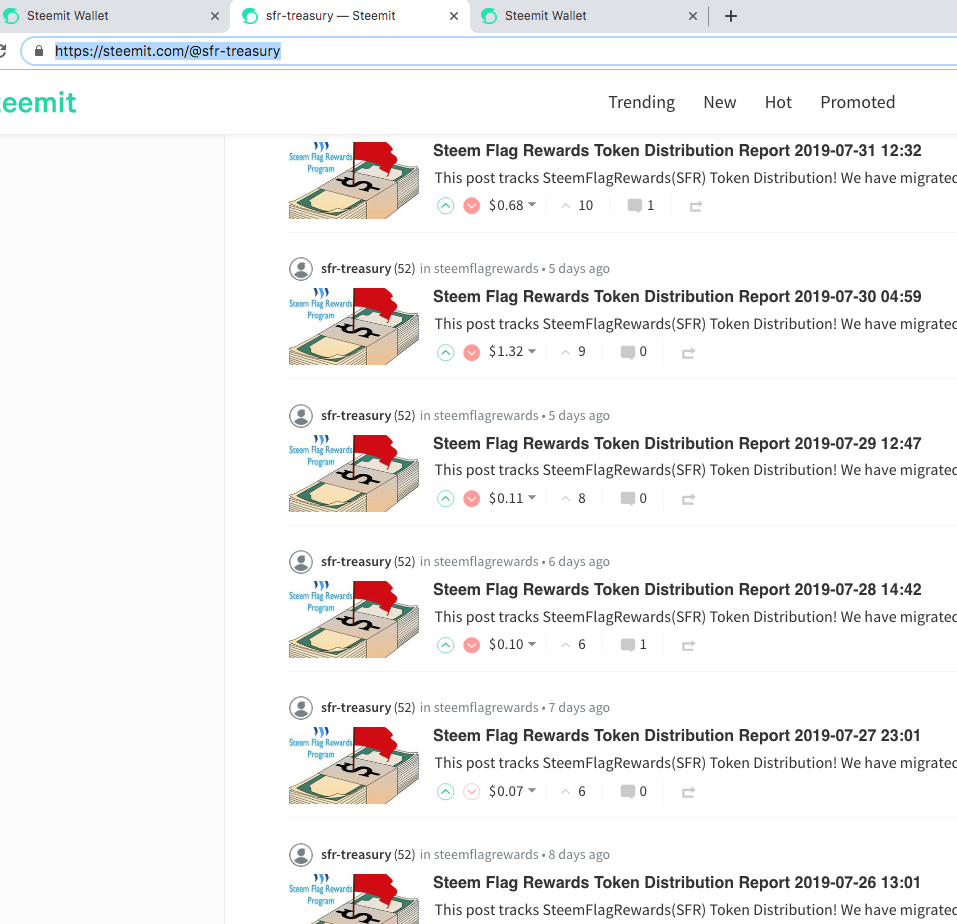Click the browser new tab plus button
The image size is (957, 924).
[x=731, y=16]
